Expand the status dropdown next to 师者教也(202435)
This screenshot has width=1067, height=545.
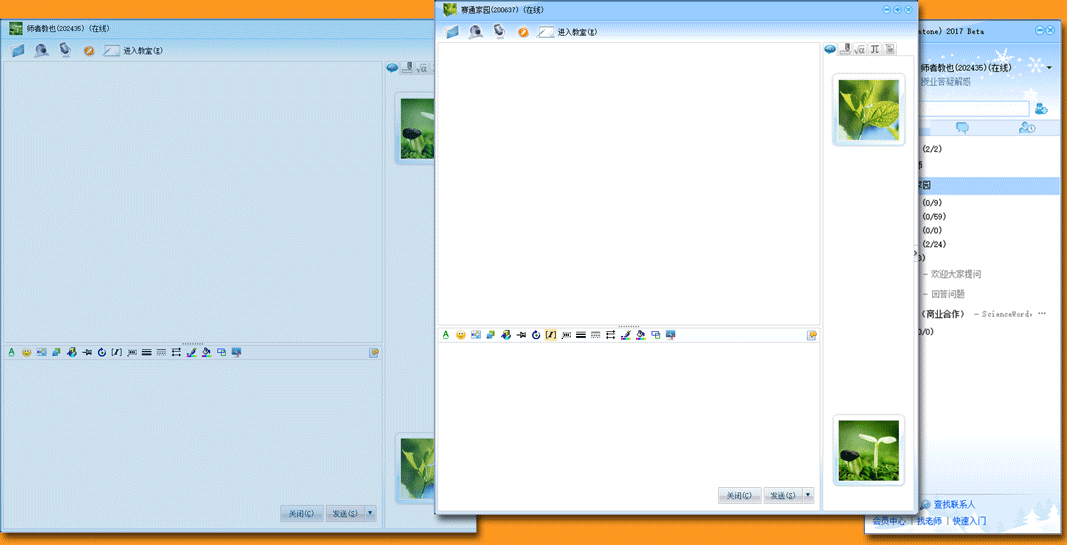click(1048, 68)
